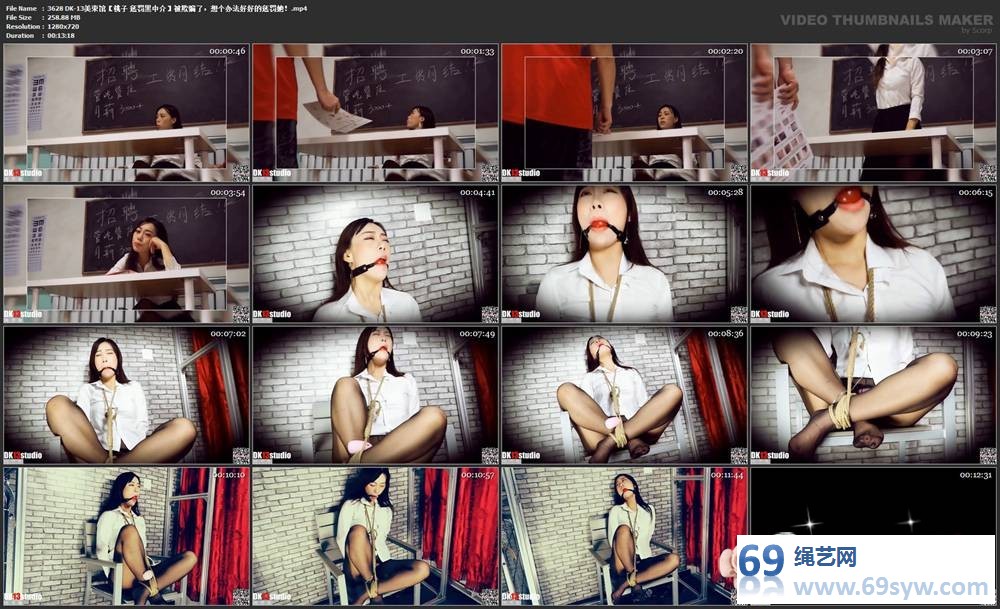Screen dimensions: 1000x609
Task: Pick the frame with timestamp 00:04:41
Action: point(375,254)
